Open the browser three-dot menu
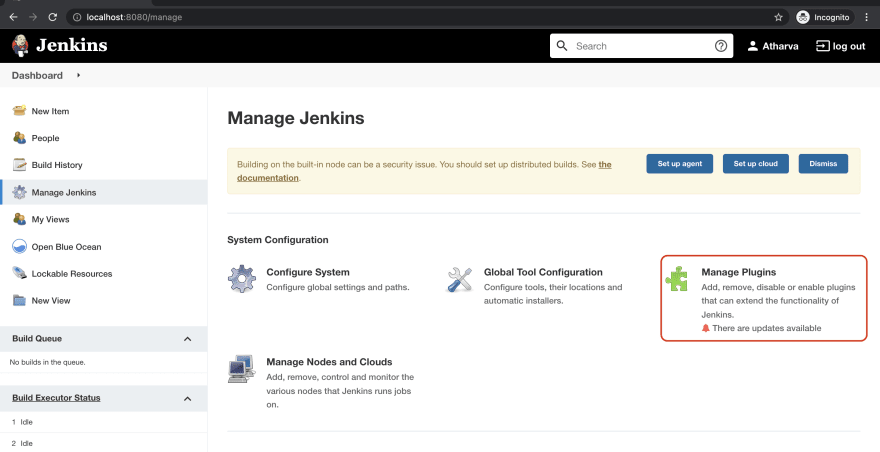Viewport: 880px width, 452px height. tap(868, 17)
